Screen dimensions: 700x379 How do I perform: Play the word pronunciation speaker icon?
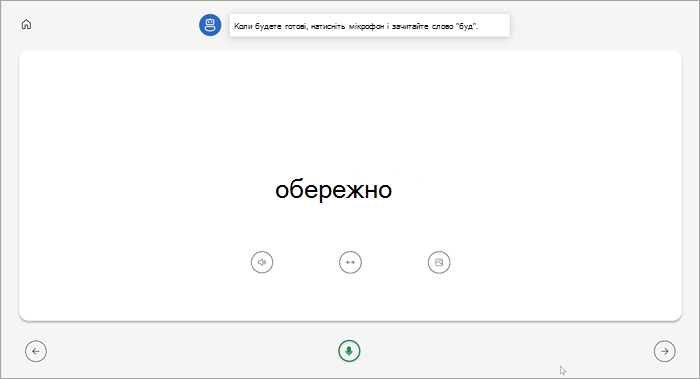262,262
